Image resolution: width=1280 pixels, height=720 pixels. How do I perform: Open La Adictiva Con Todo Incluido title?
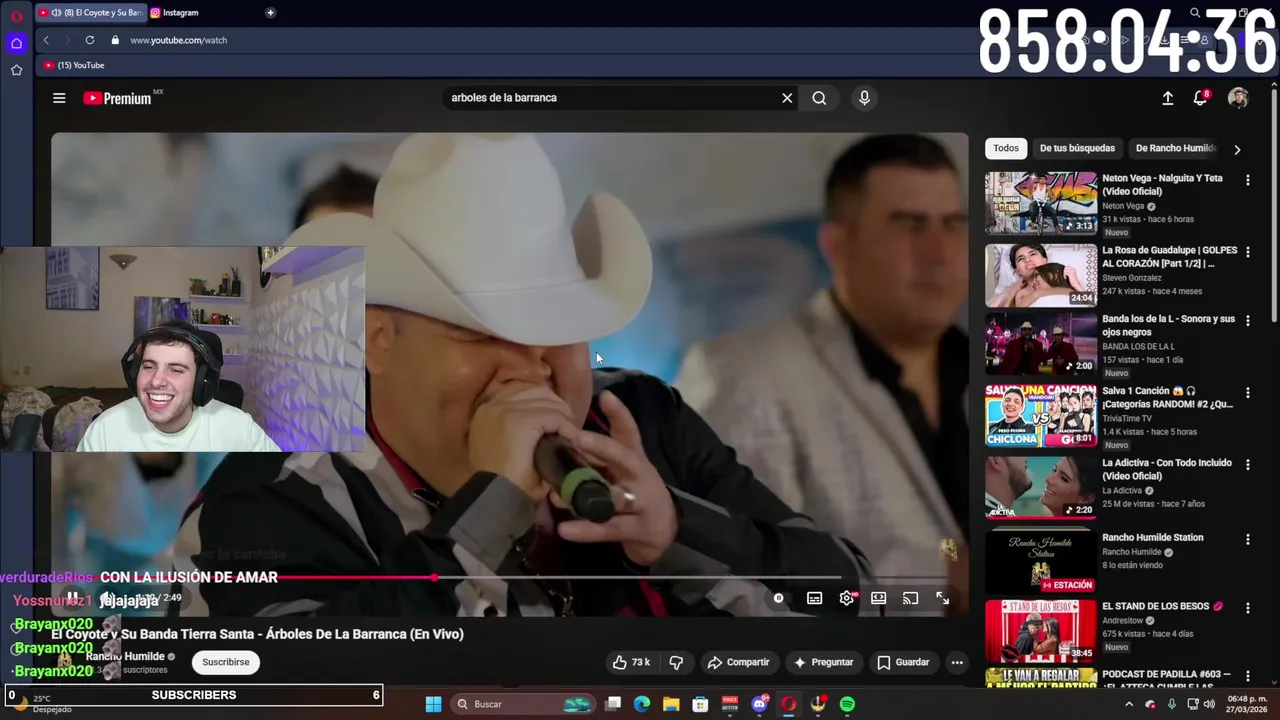1167,469
